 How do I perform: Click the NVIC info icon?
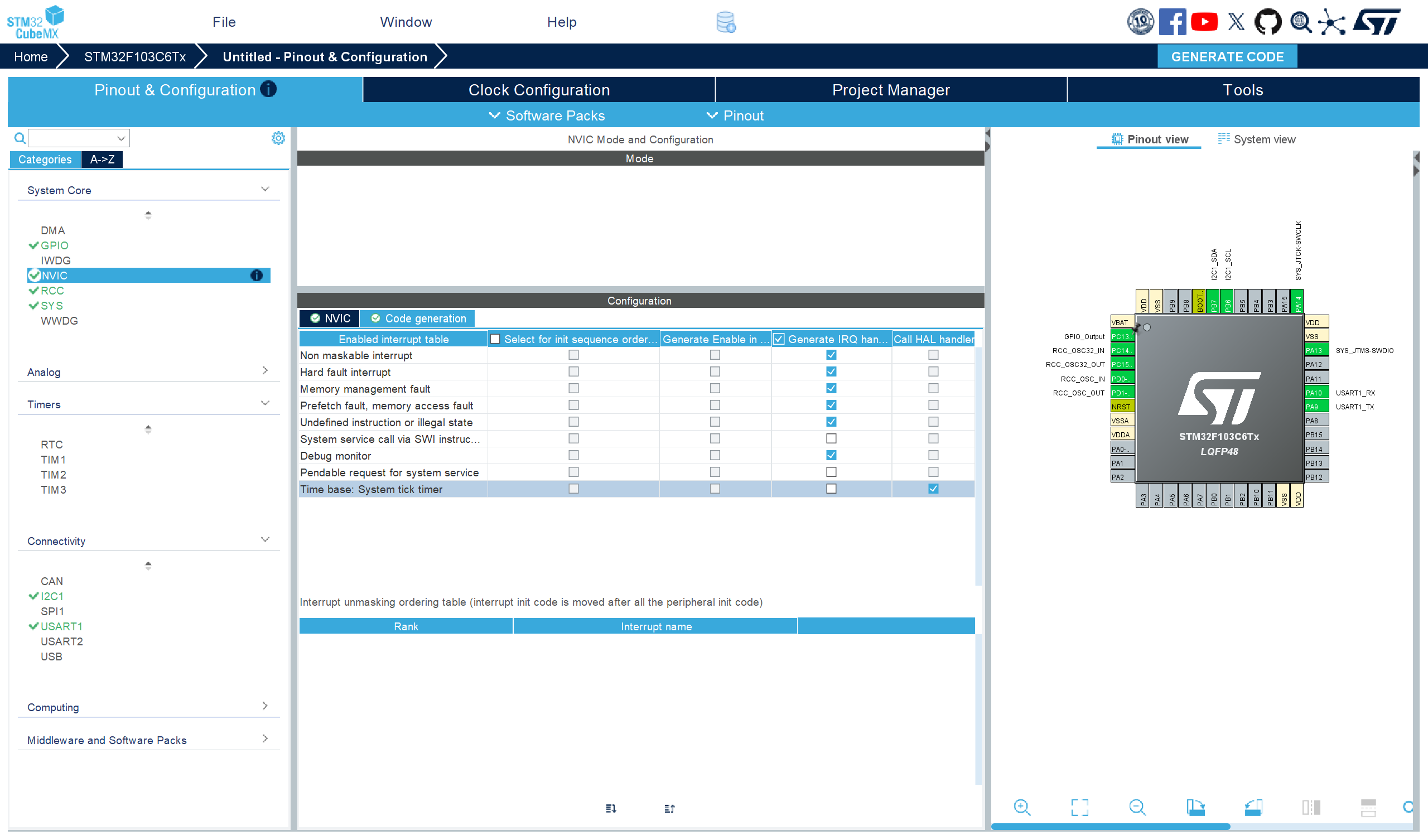click(x=256, y=276)
